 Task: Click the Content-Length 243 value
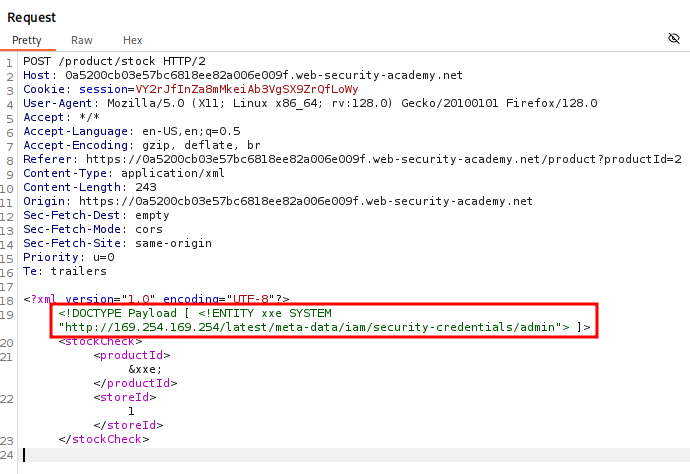(x=146, y=187)
